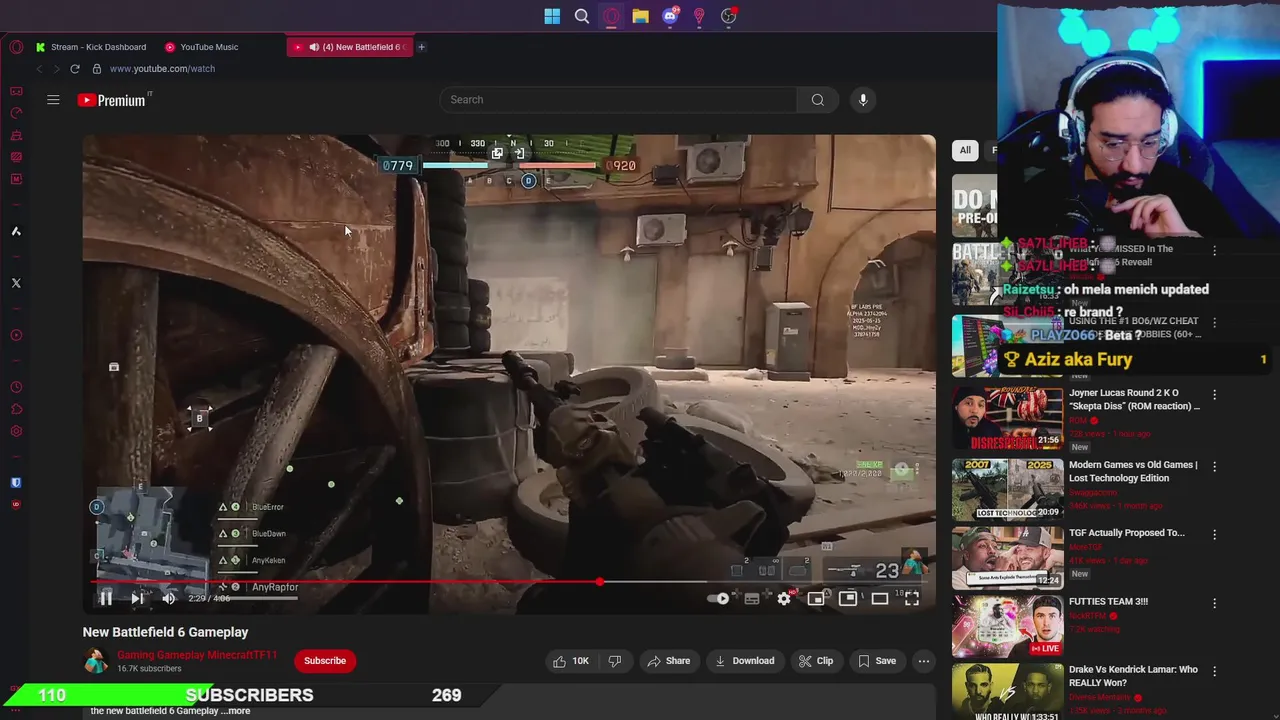
Task: Go to YouTube Premium home logo
Action: coord(112,100)
